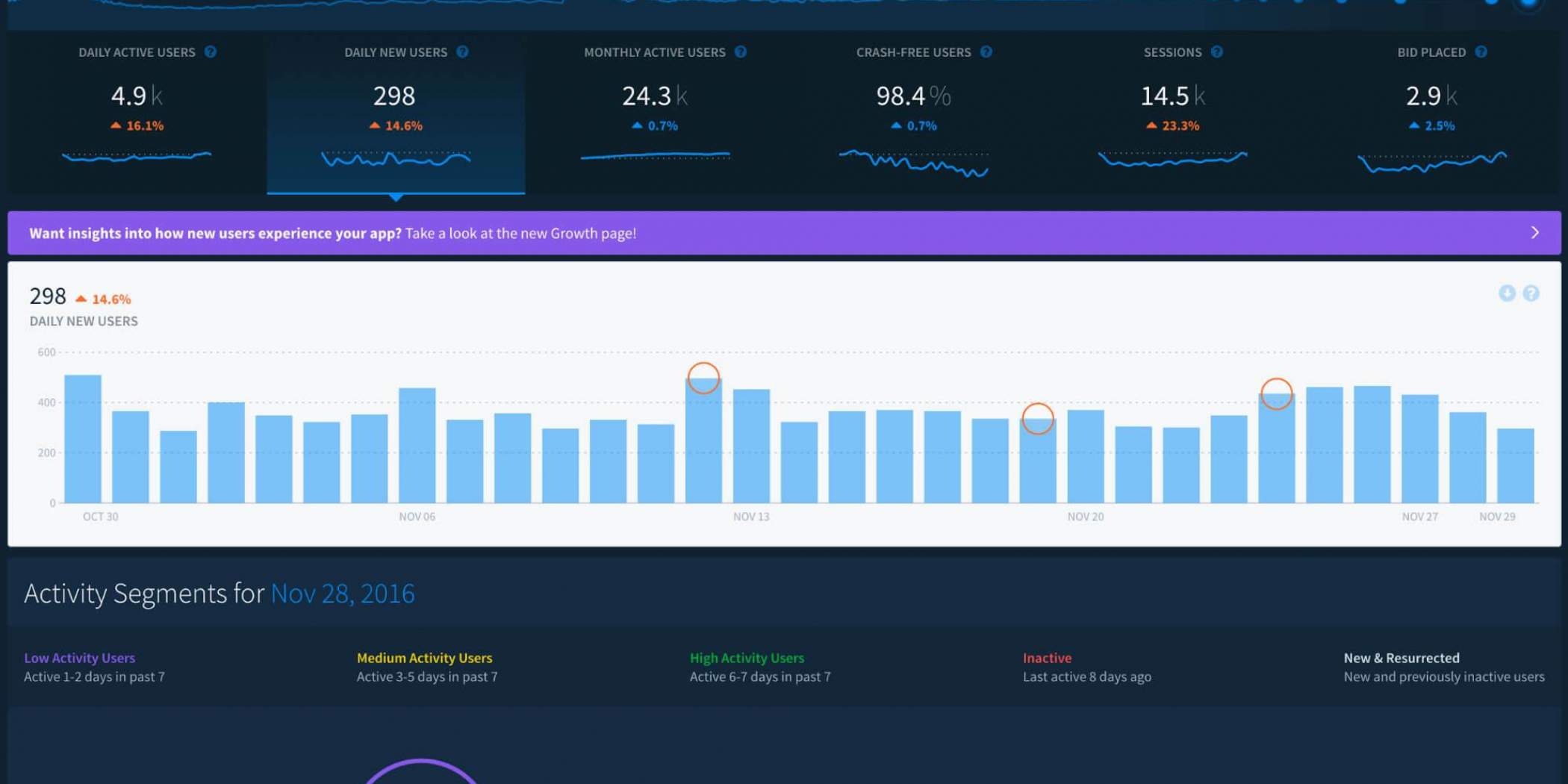Click the Nov 28, 2016 date link
The width and height of the screenshot is (1568, 784).
pyautogui.click(x=342, y=594)
